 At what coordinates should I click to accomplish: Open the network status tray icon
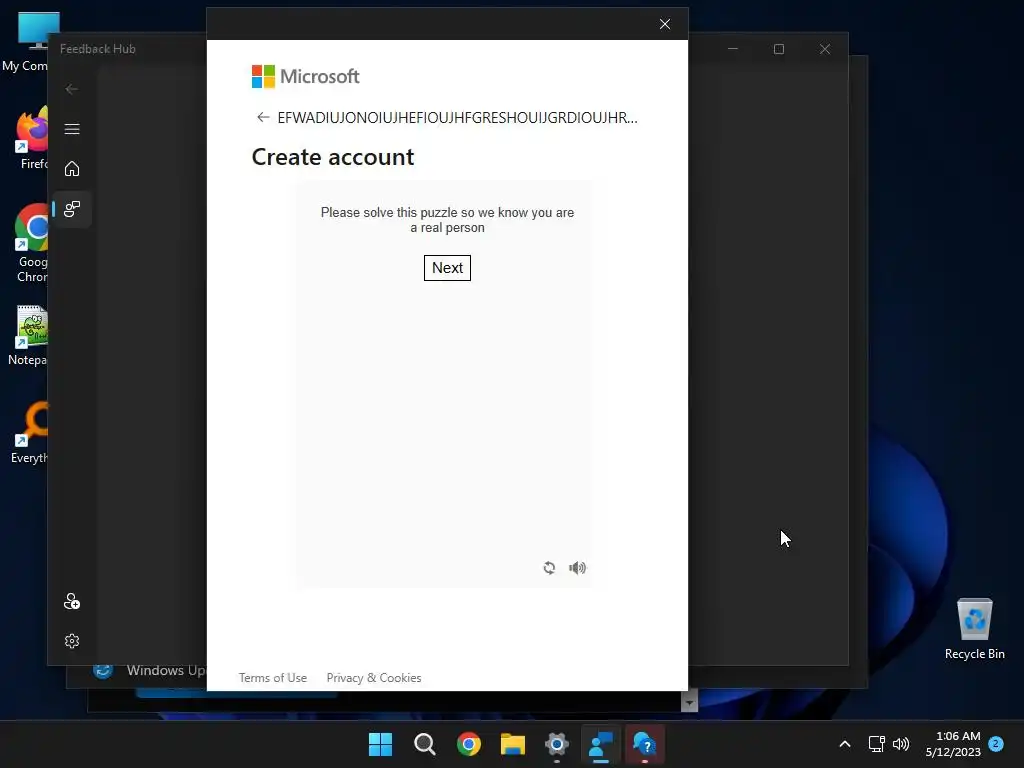tap(876, 744)
